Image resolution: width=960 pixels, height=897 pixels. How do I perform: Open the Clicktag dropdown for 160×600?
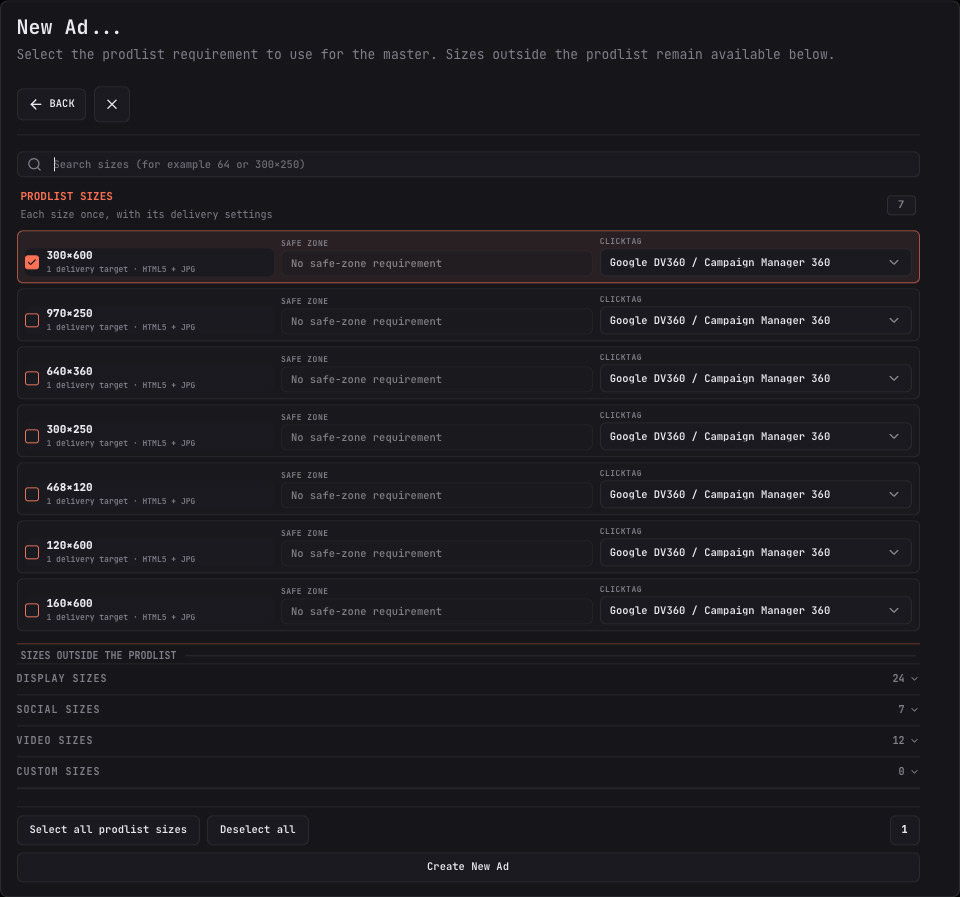click(x=755, y=610)
